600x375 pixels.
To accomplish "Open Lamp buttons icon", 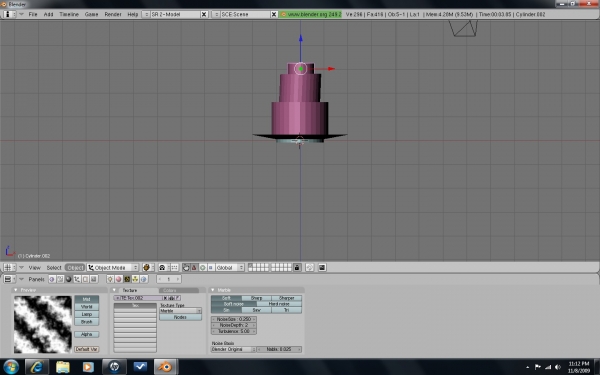I will point(110,279).
